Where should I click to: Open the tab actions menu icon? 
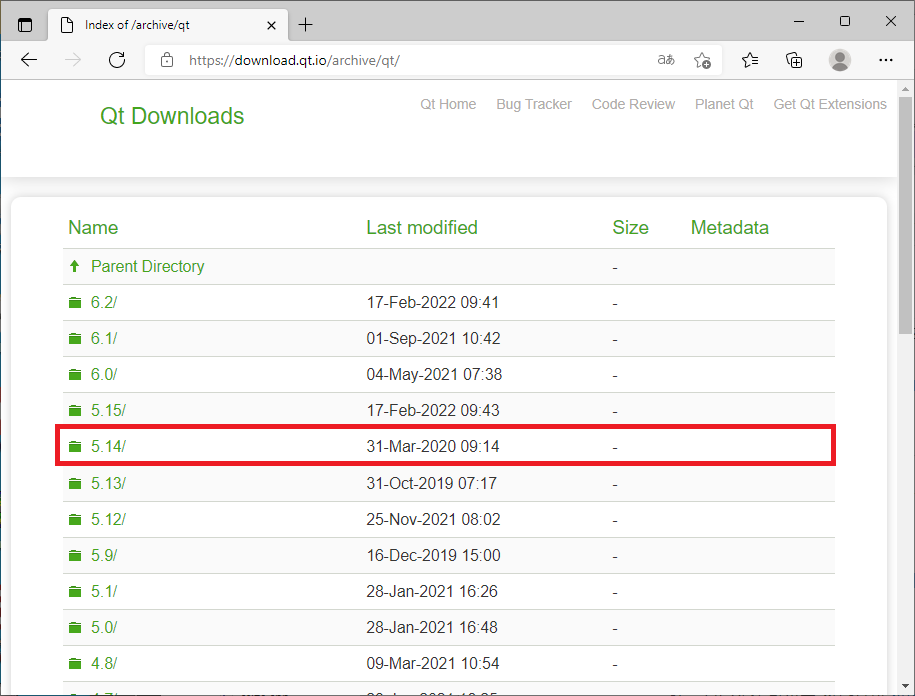point(25,25)
